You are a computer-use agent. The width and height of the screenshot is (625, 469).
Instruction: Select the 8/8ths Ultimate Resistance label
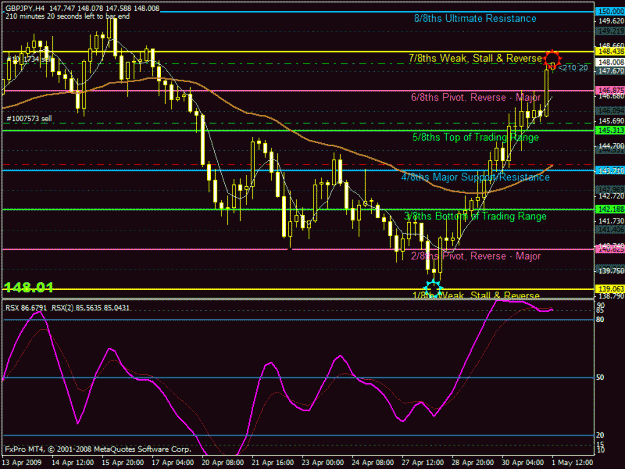475,18
